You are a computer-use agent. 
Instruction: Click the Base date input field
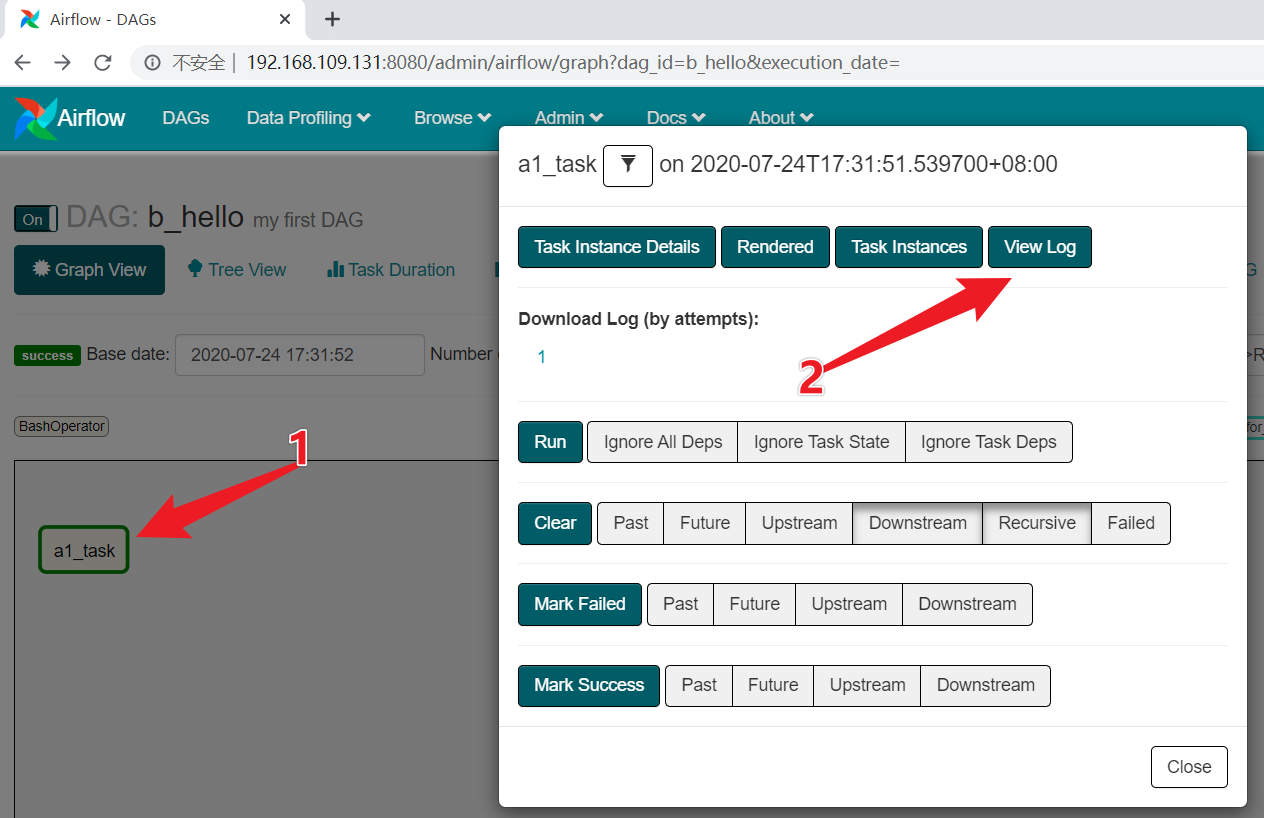click(x=299, y=355)
